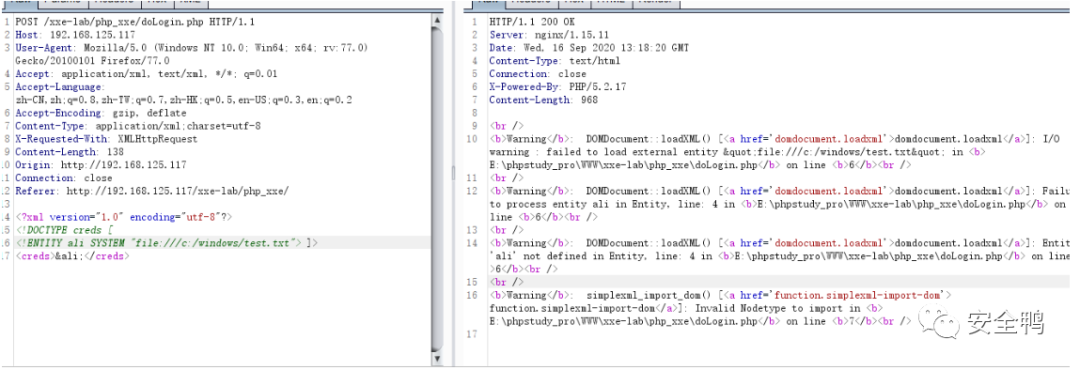Click the <!ENTITY ali SYSTEM payload line

[167, 243]
